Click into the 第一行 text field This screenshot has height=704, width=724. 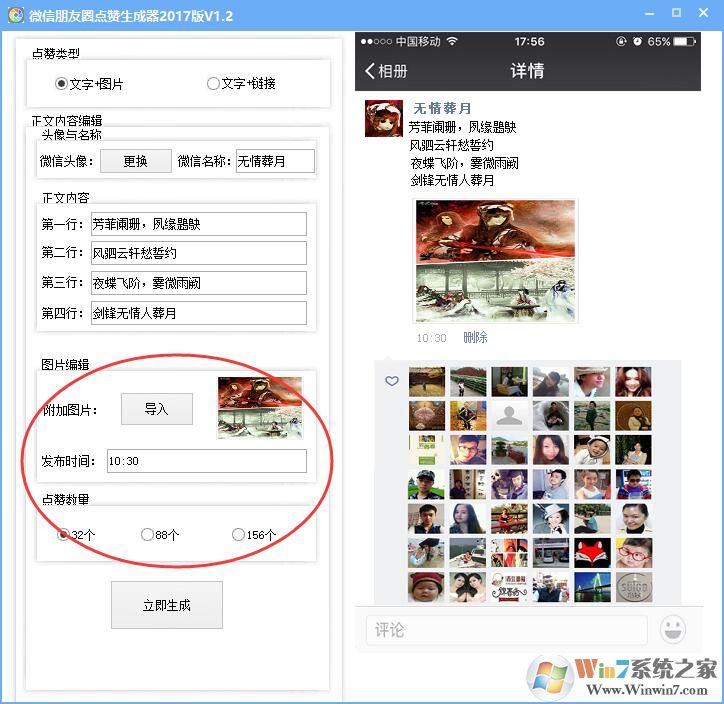(199, 224)
